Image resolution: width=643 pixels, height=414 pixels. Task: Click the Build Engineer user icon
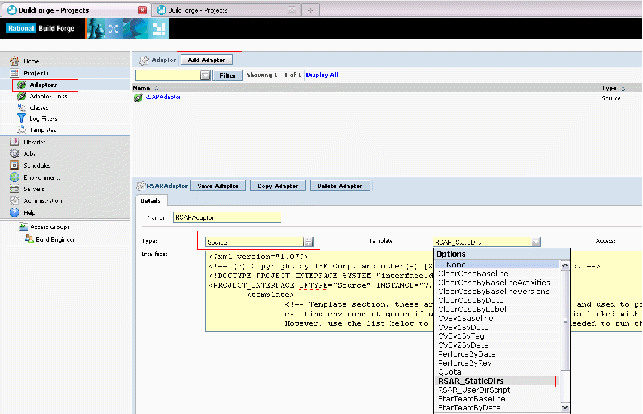pos(29,239)
